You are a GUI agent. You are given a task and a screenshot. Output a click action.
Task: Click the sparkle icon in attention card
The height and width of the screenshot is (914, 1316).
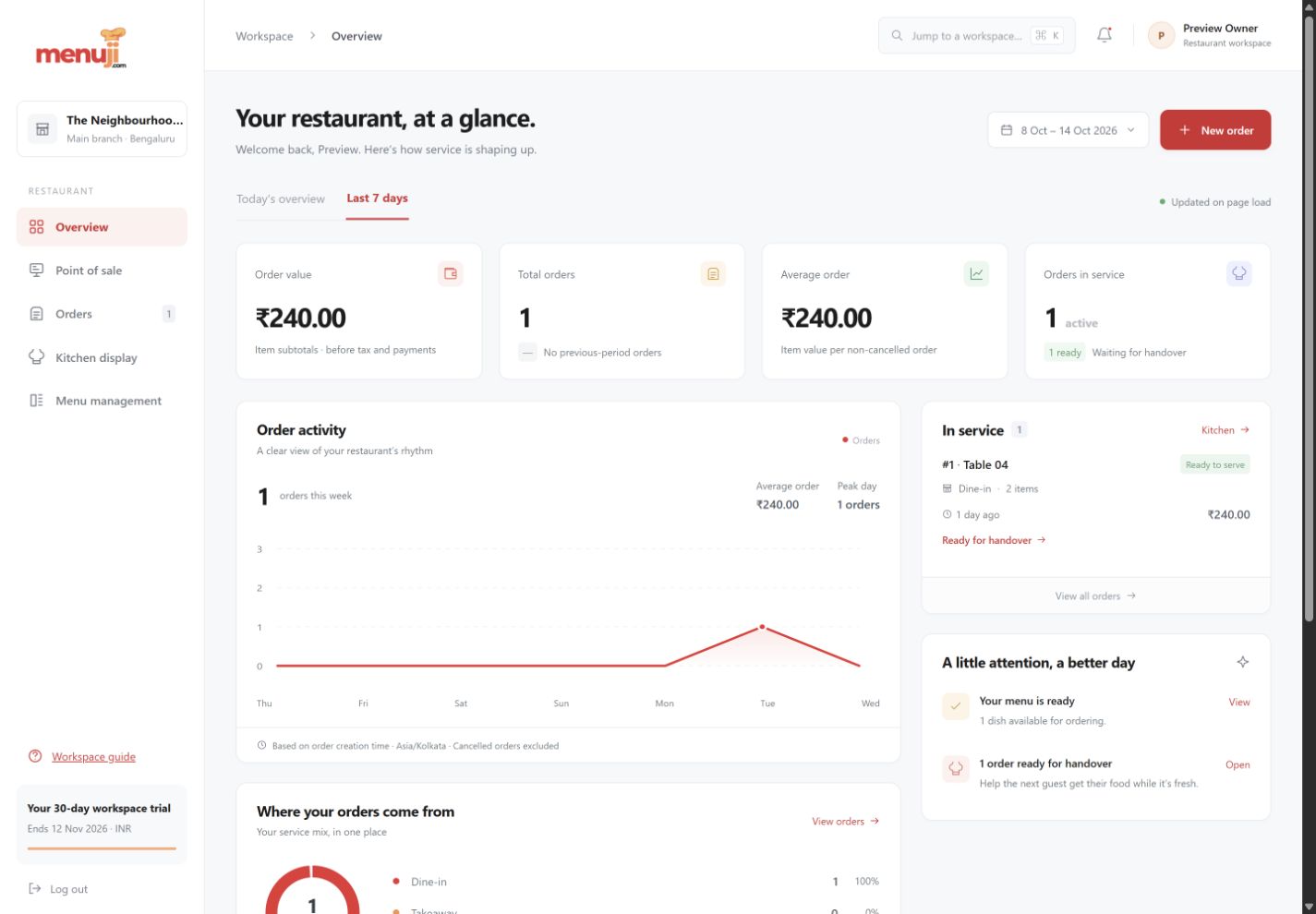(x=1243, y=662)
